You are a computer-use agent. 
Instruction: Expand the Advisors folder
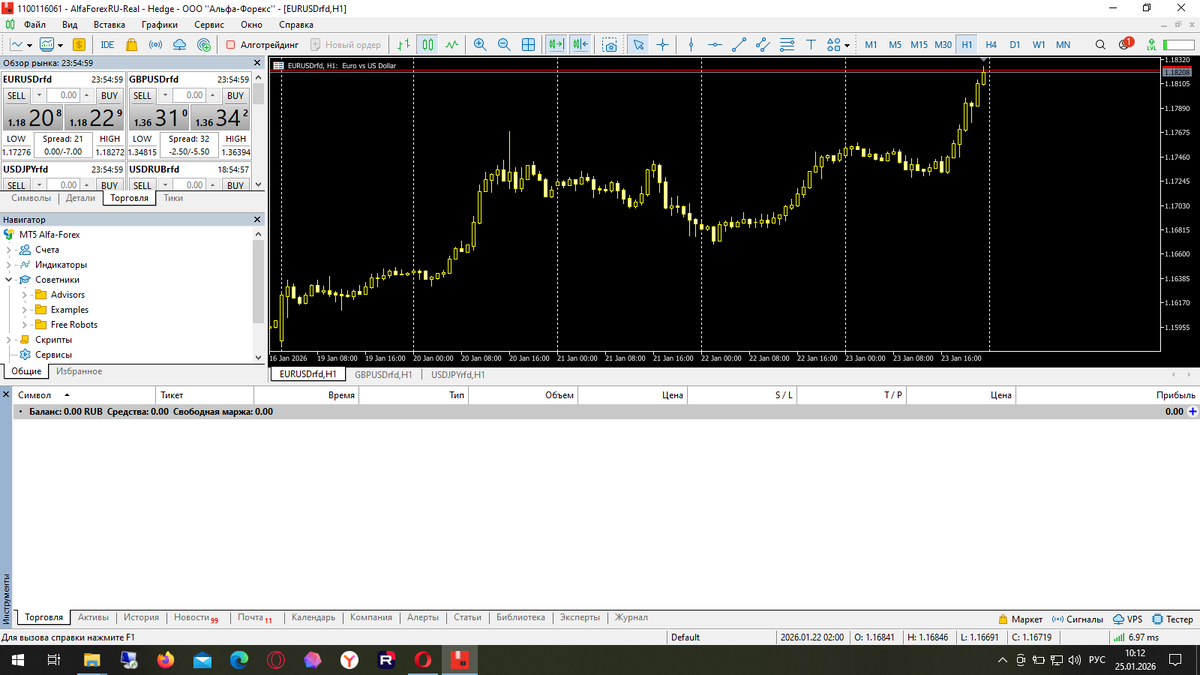point(25,295)
